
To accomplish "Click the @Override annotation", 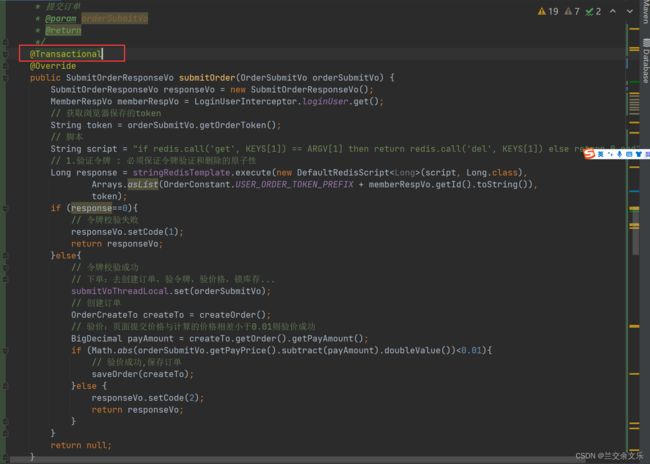I will 53,66.
